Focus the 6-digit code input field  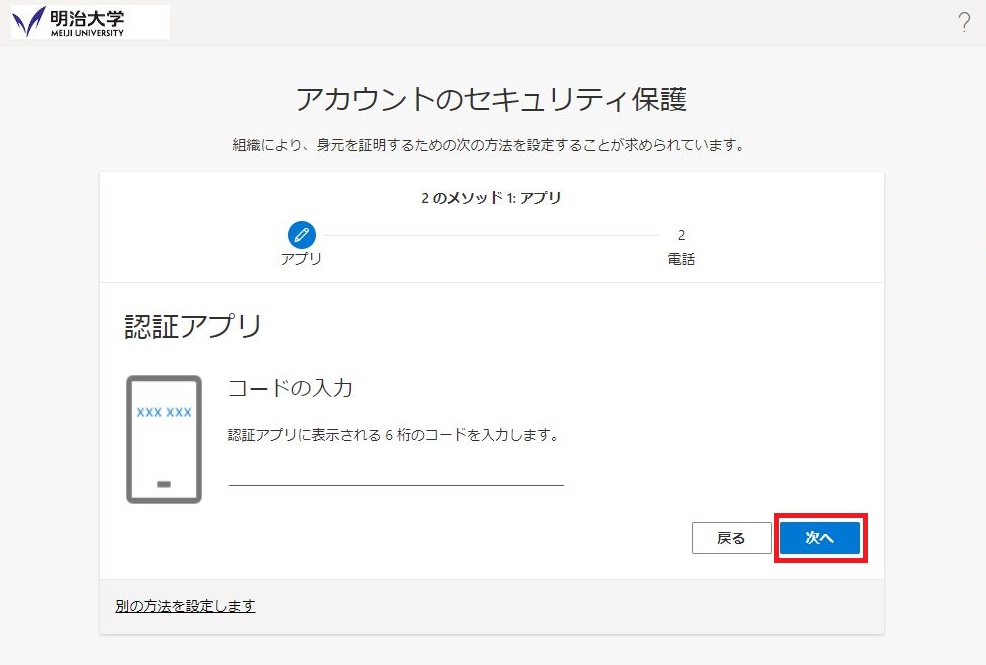(396, 473)
